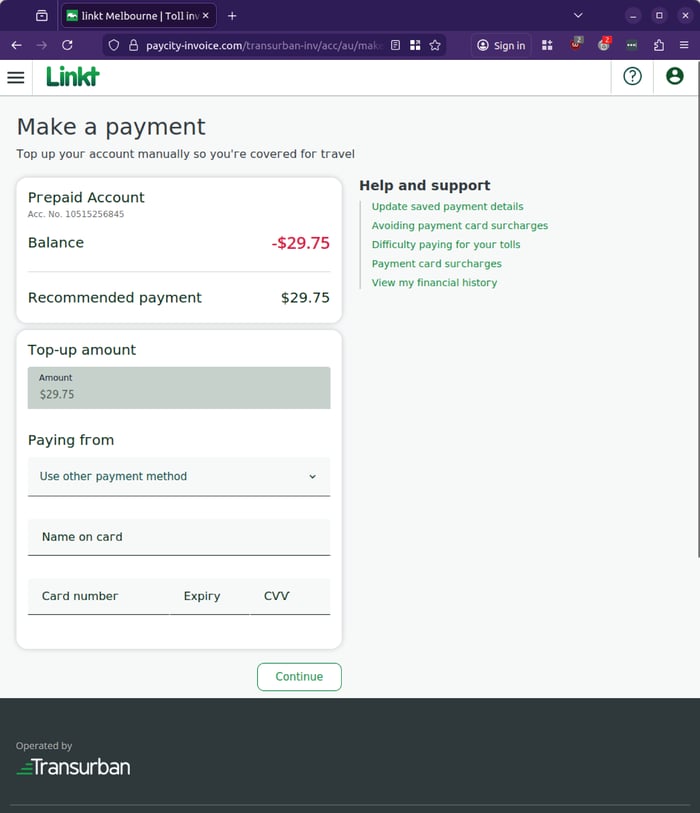Screen dimensions: 700x813
Task: Open site information via the padlock
Action: pos(134,45)
